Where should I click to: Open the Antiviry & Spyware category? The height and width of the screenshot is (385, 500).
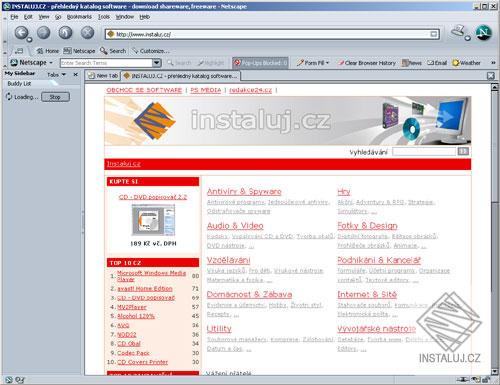[x=244, y=191]
